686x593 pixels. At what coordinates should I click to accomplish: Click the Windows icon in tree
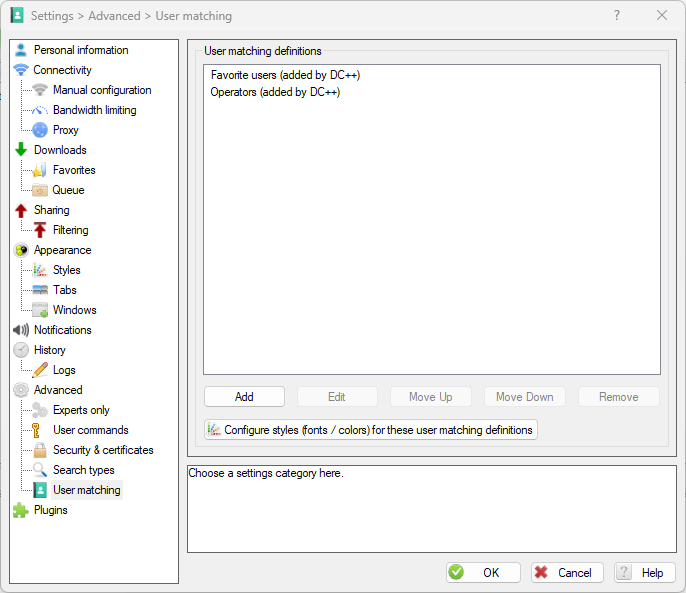(x=40, y=310)
